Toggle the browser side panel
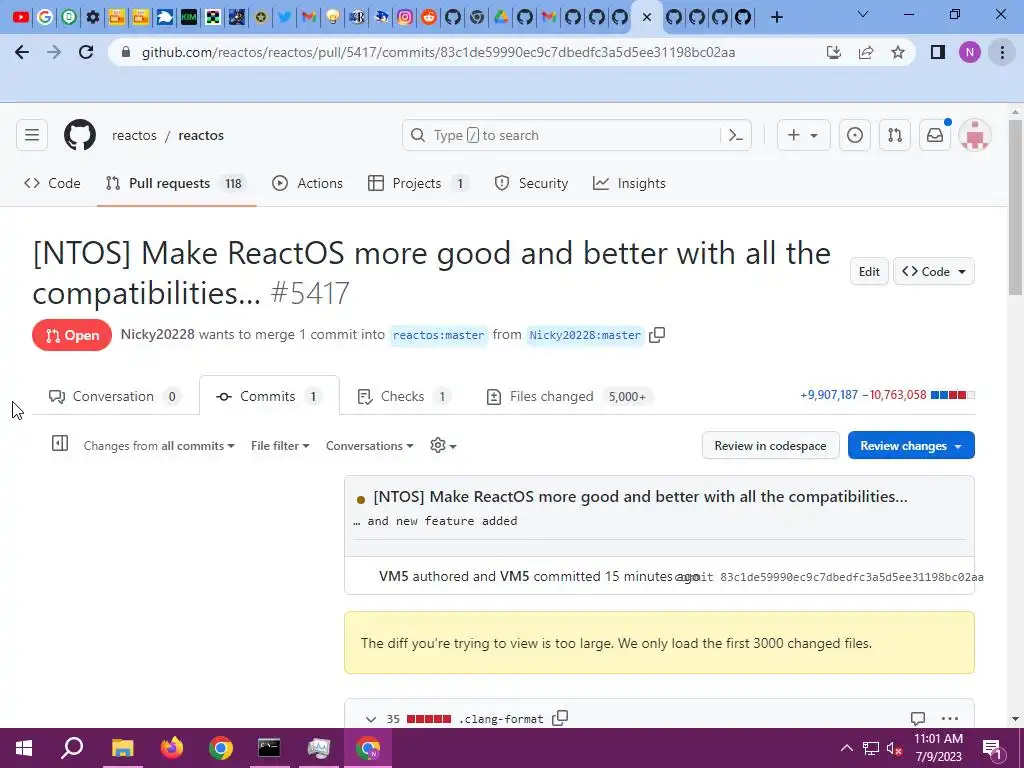This screenshot has height=768, width=1024. pos(938,52)
